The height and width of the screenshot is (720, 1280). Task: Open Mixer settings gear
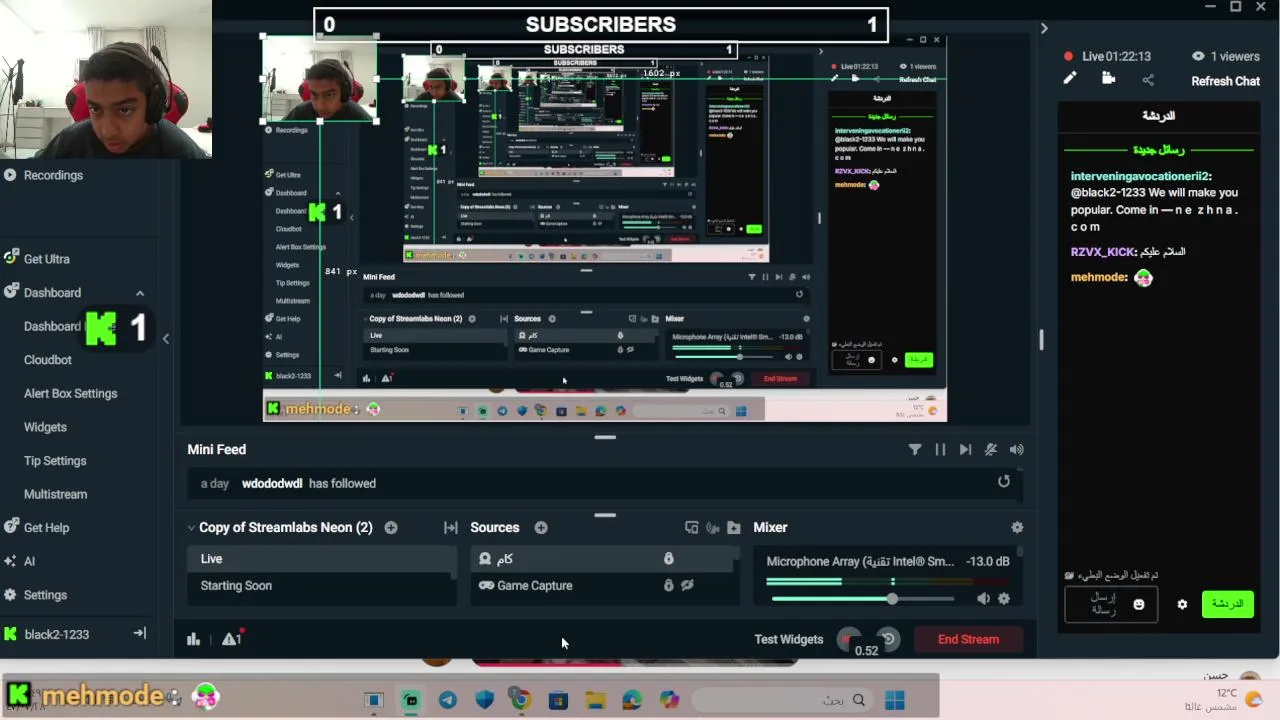coord(1017,528)
